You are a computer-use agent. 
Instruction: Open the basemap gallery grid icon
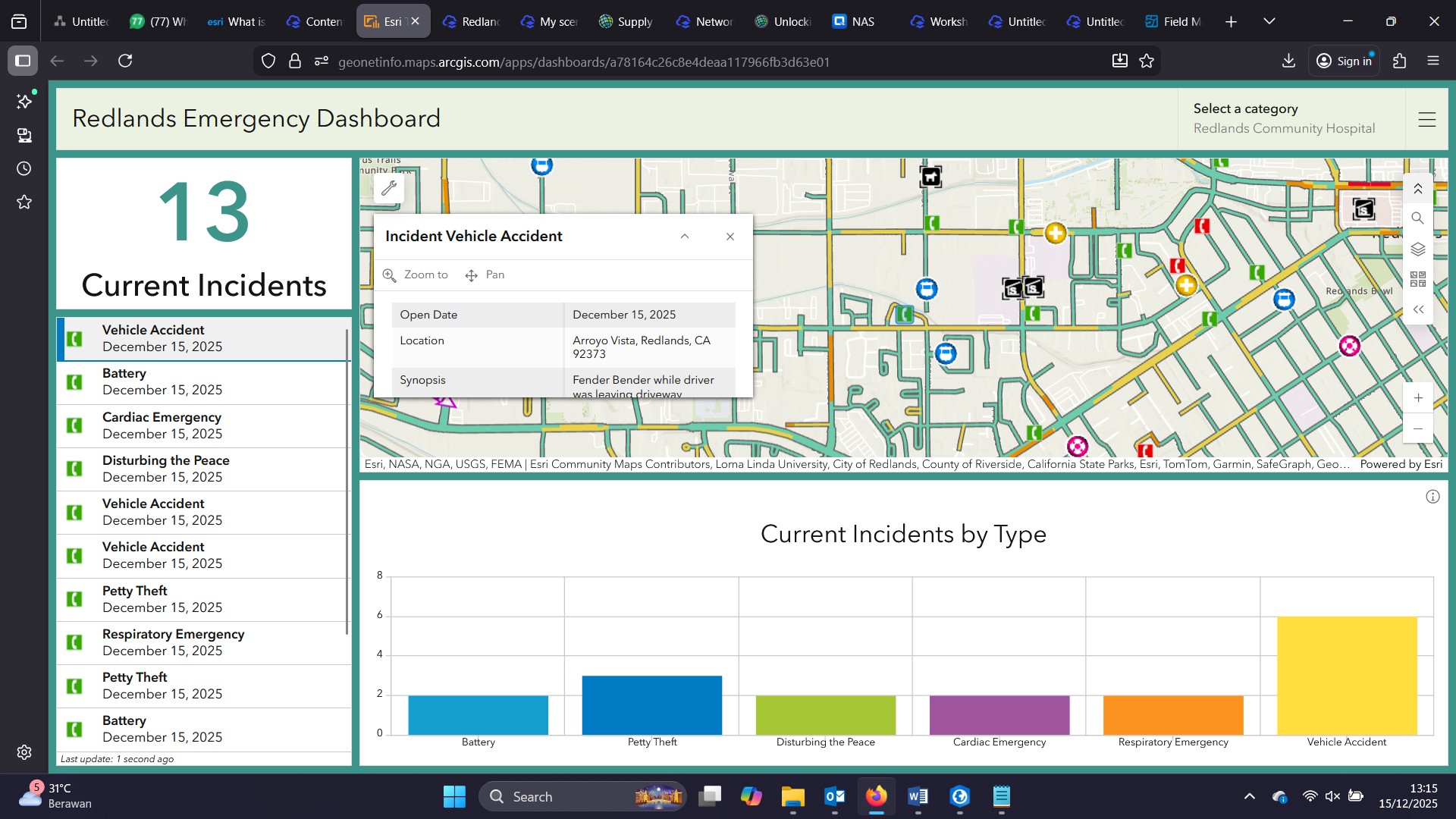1417,279
